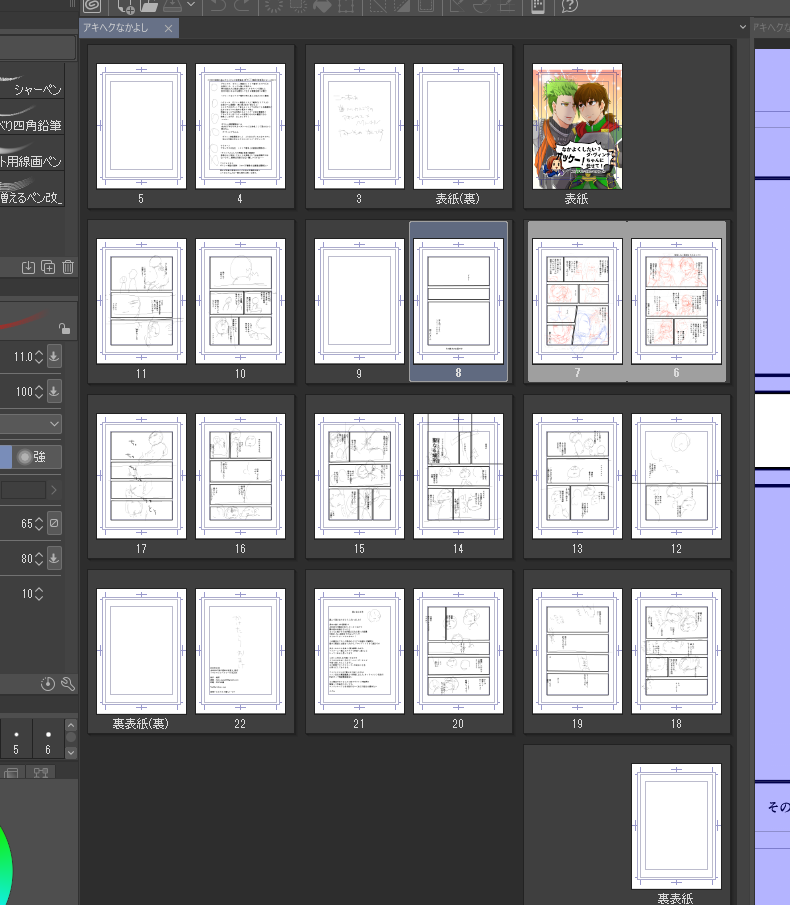
Task: Select page 17 thumbnail
Action: (x=141, y=476)
